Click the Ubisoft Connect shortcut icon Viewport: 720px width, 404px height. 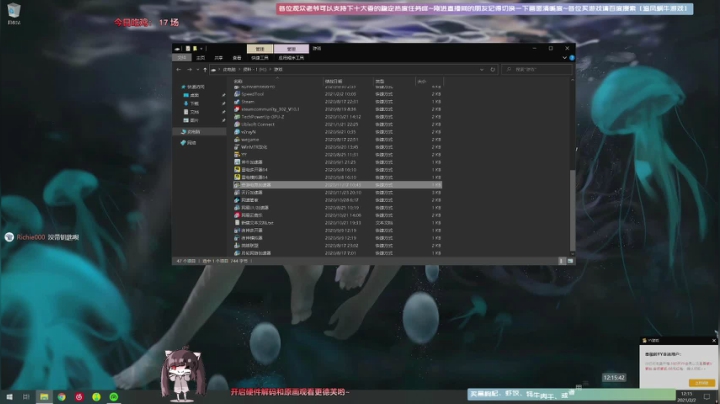pyautogui.click(x=237, y=124)
